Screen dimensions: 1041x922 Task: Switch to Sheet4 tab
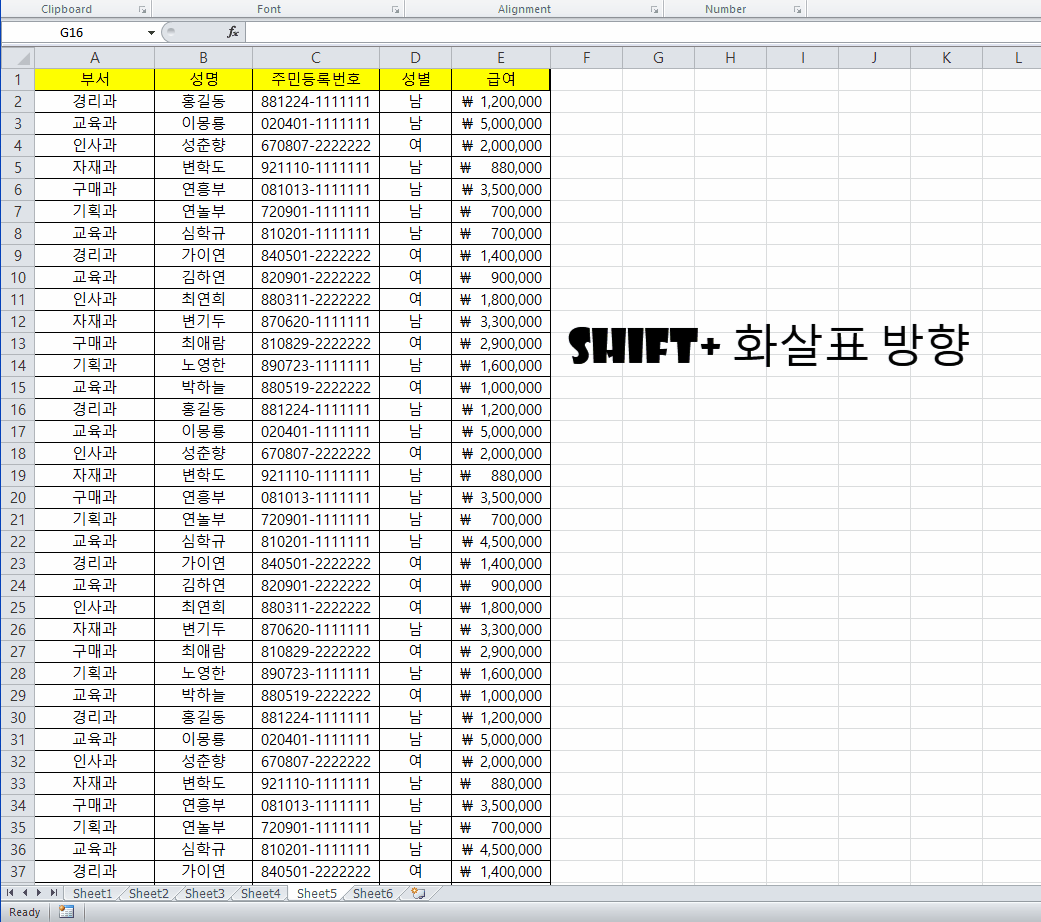[x=260, y=893]
